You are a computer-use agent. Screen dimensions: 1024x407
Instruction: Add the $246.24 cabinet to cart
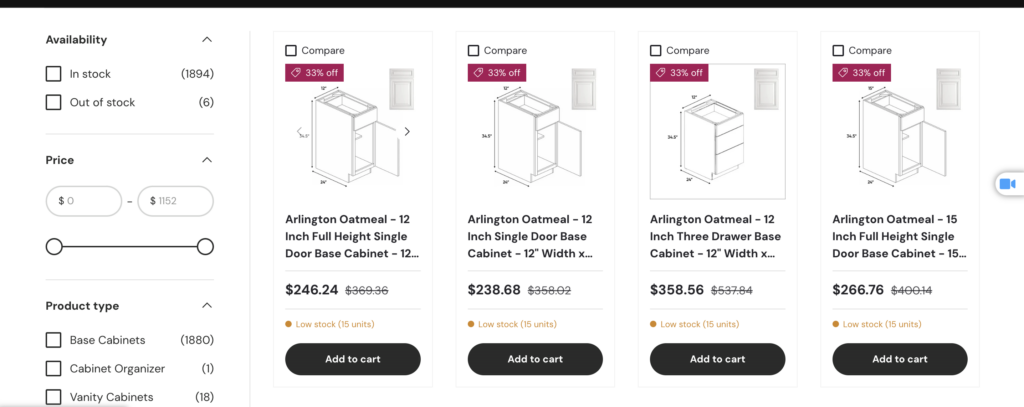tap(353, 359)
